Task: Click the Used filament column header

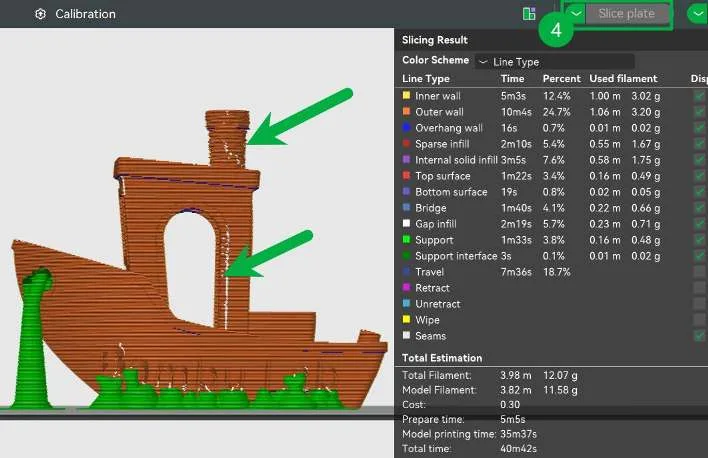Action: [623, 79]
